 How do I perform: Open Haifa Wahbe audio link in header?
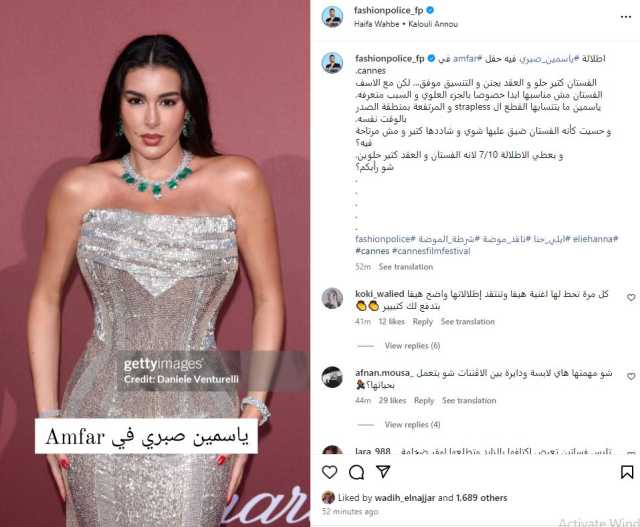[376, 24]
